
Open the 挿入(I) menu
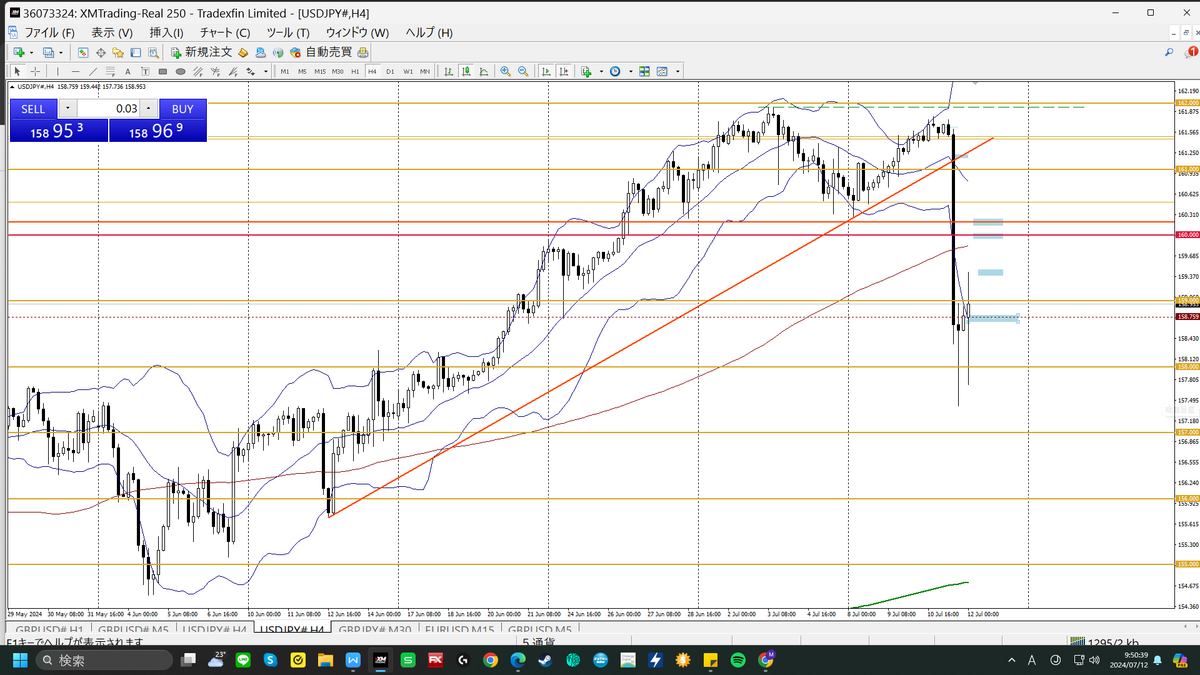(166, 32)
